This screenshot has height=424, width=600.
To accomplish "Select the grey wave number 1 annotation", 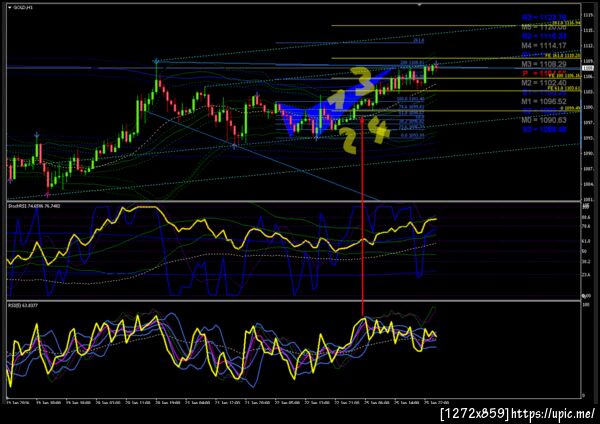I will 334,101.
